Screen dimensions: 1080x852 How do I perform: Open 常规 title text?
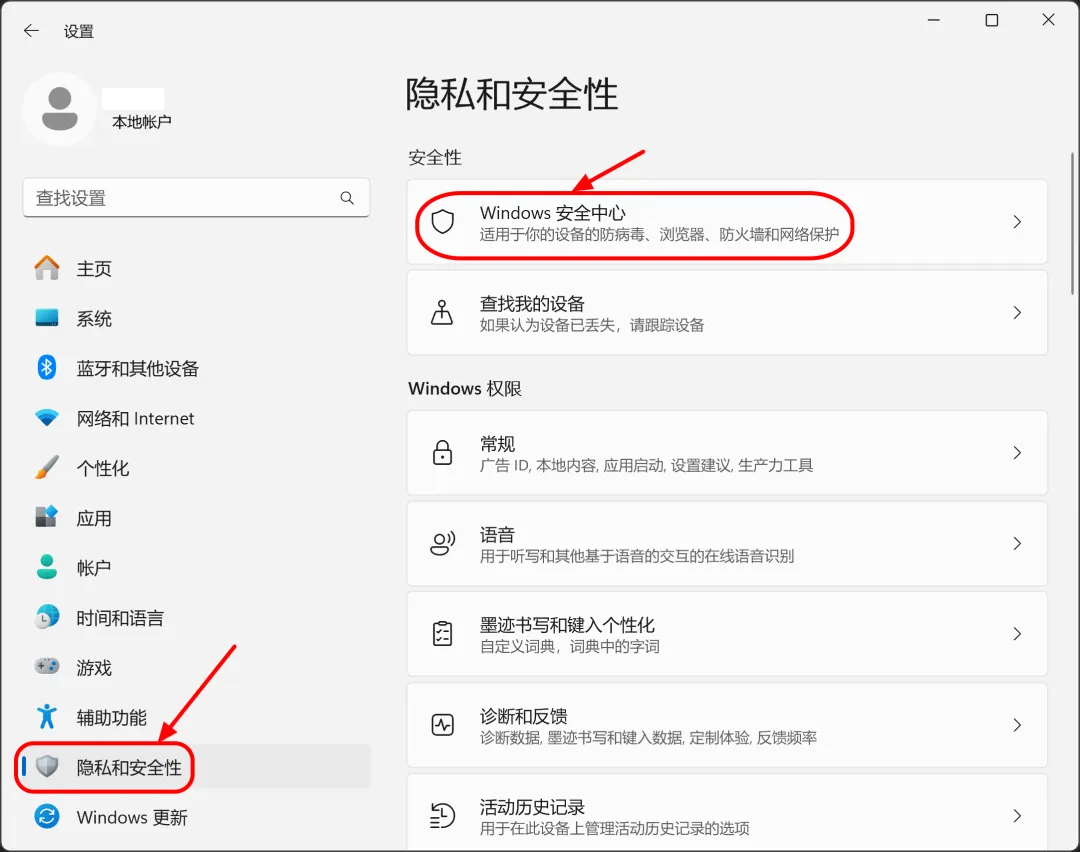497,444
